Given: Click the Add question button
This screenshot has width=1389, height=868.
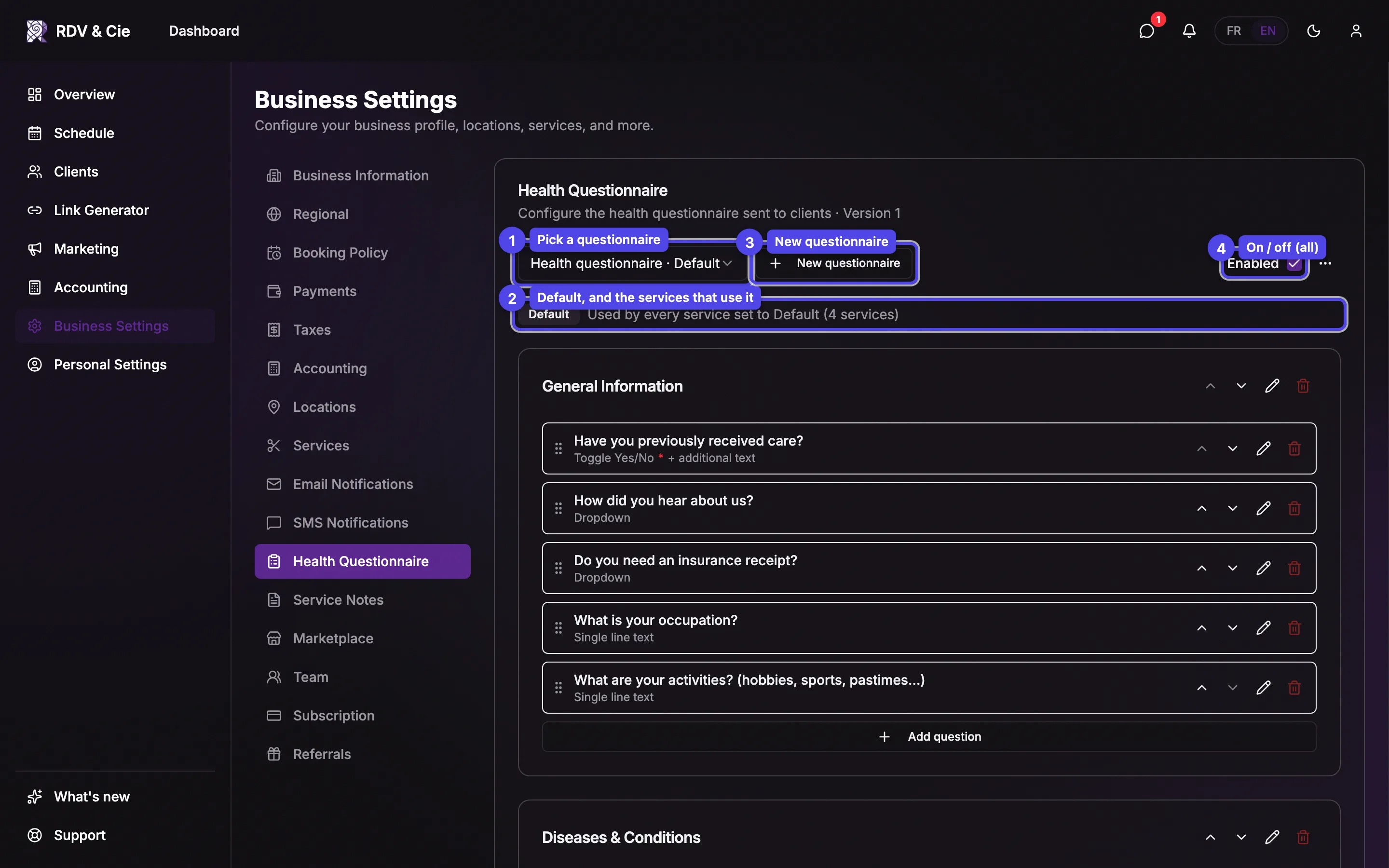Looking at the screenshot, I should pyautogui.click(x=929, y=736).
